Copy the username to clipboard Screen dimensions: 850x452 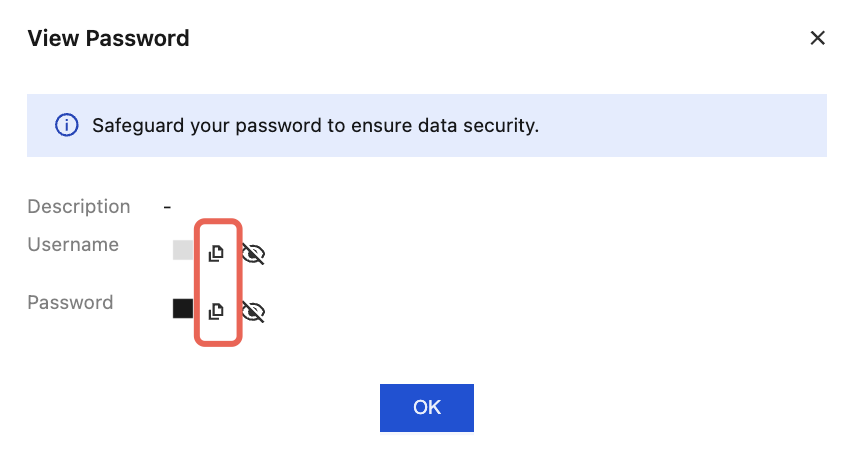(215, 254)
